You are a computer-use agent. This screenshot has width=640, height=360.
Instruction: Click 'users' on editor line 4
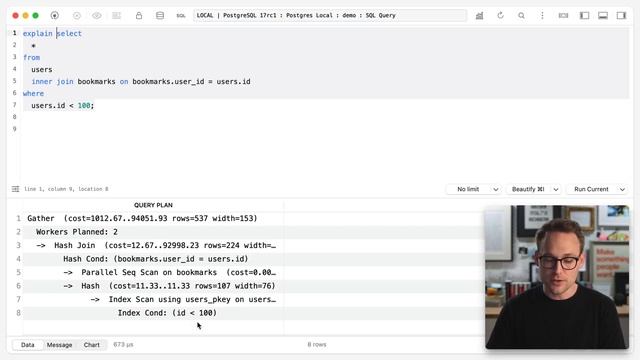point(42,69)
